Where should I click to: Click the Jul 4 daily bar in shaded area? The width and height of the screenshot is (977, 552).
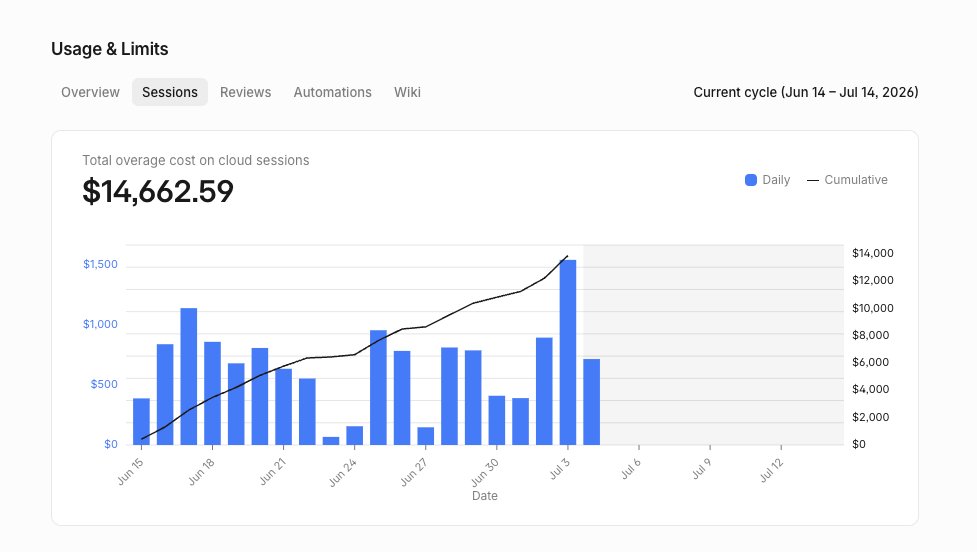click(x=591, y=402)
